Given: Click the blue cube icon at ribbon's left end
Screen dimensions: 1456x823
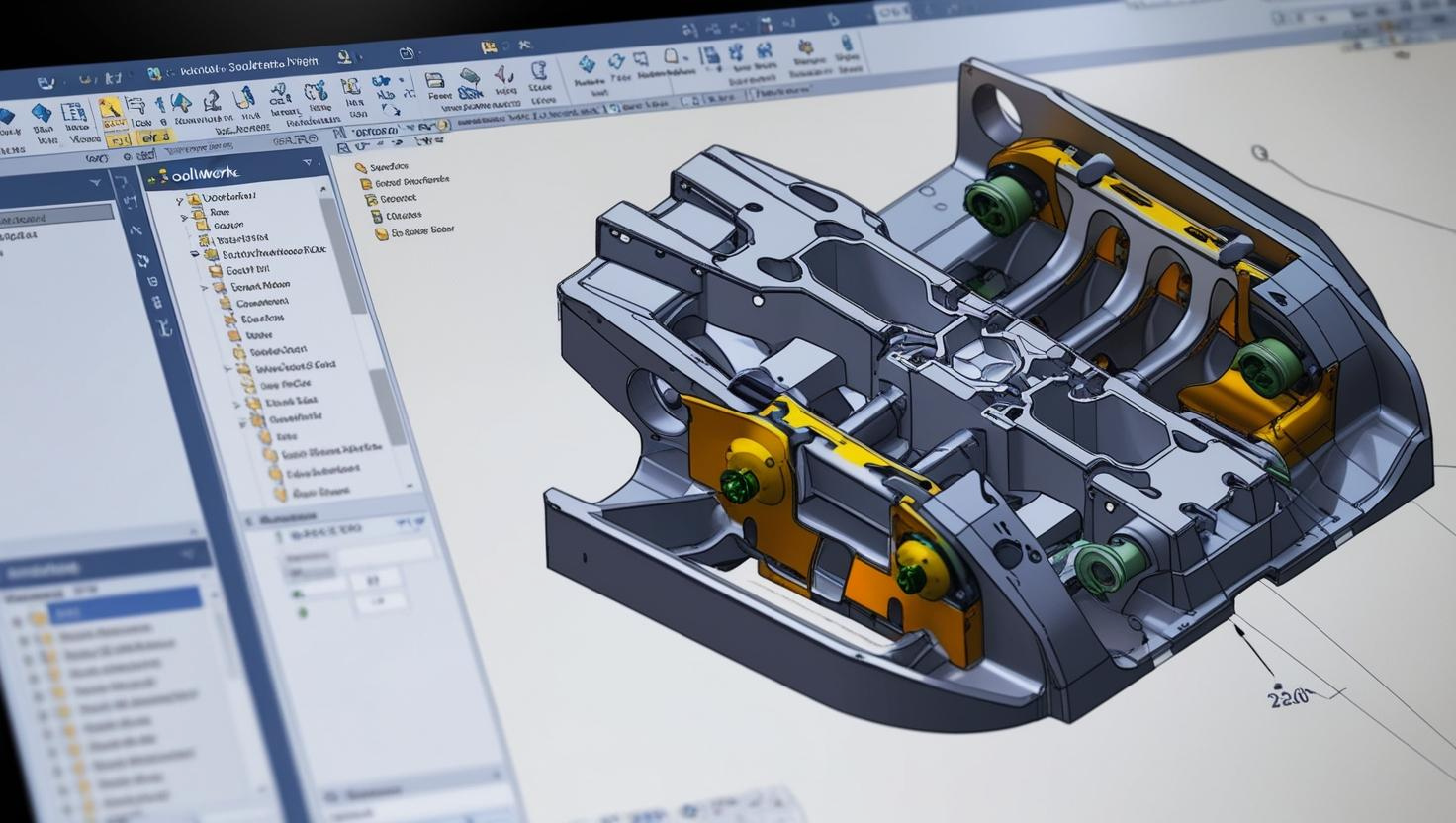Looking at the screenshot, I should [x=6, y=116].
